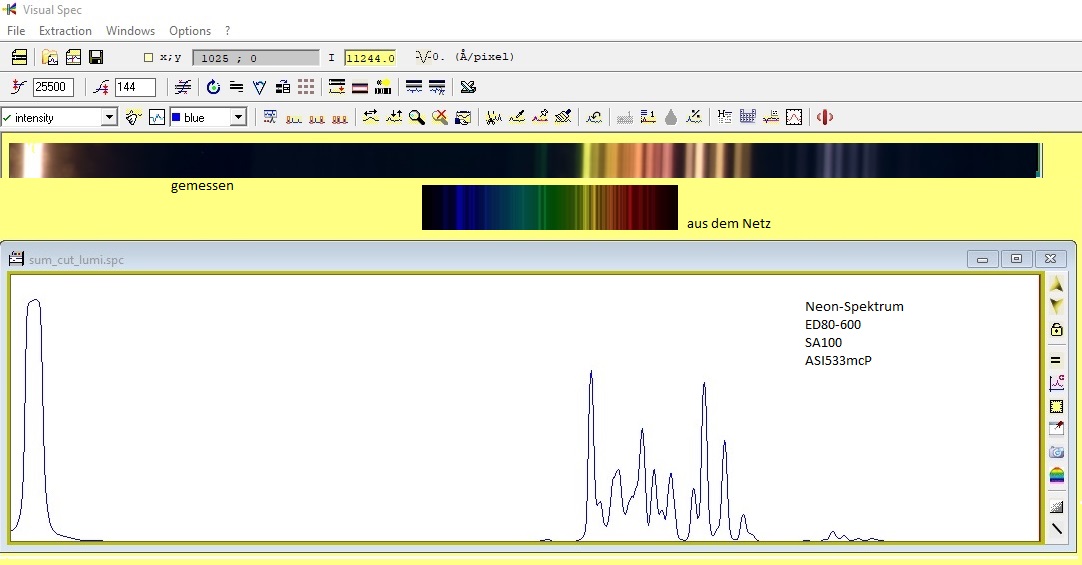The height and width of the screenshot is (565, 1082).
Task: Click the blue circular refresh arrow icon
Action: pyautogui.click(x=213, y=87)
